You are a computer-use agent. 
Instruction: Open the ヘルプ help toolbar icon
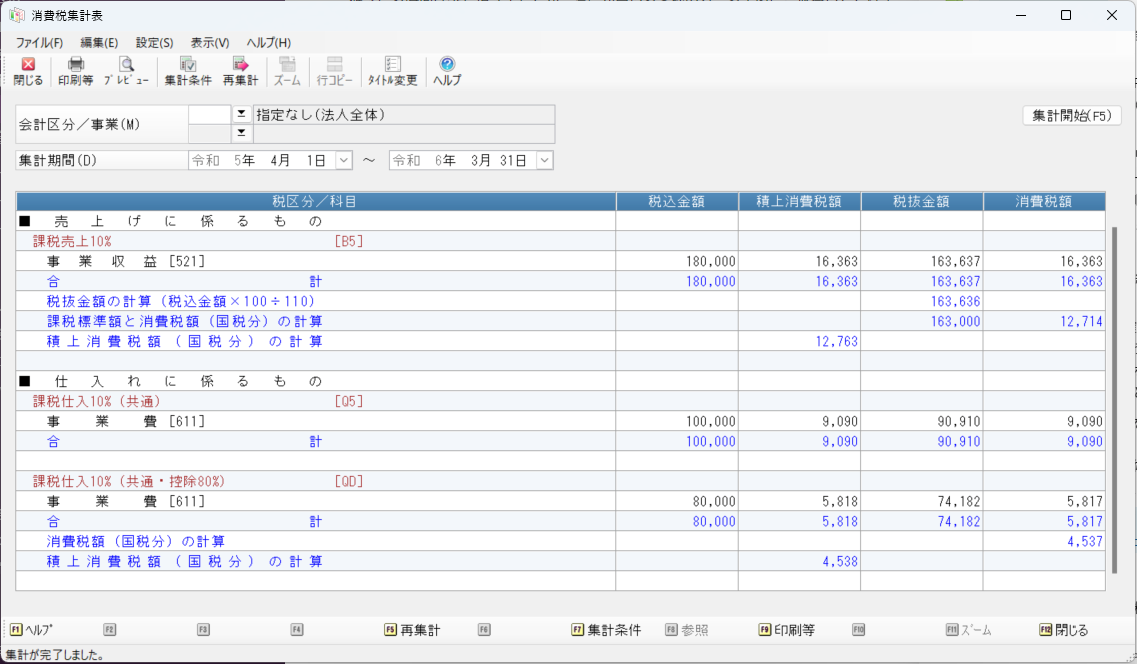[x=447, y=71]
